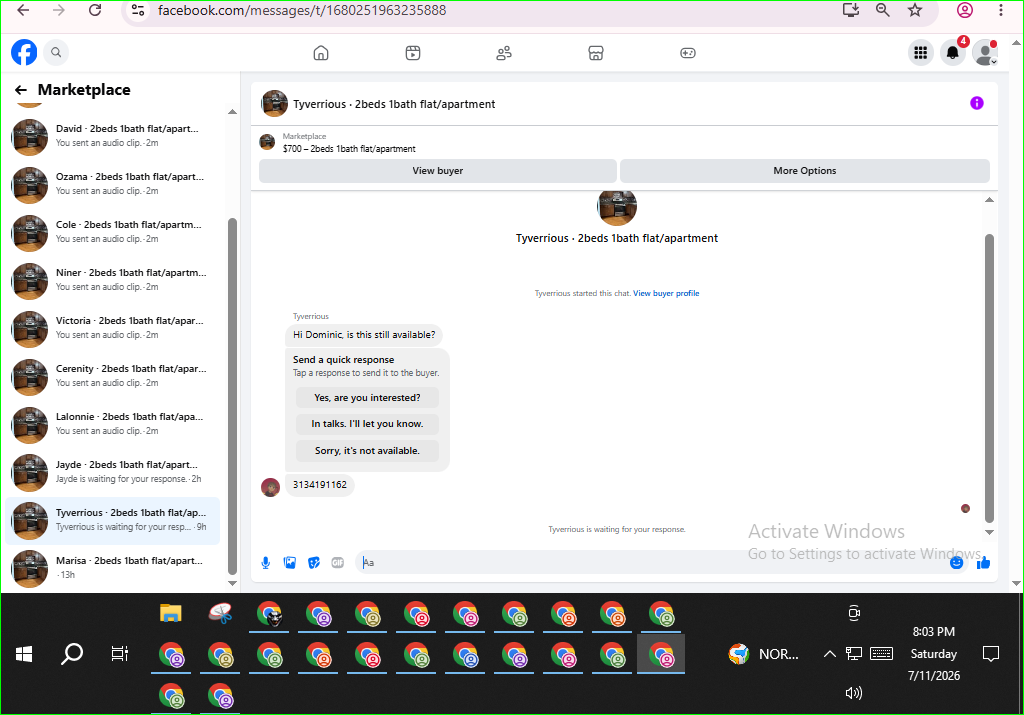Viewport: 1024px width, 715px height.
Task: Choose a GIF icon
Action: tap(338, 563)
